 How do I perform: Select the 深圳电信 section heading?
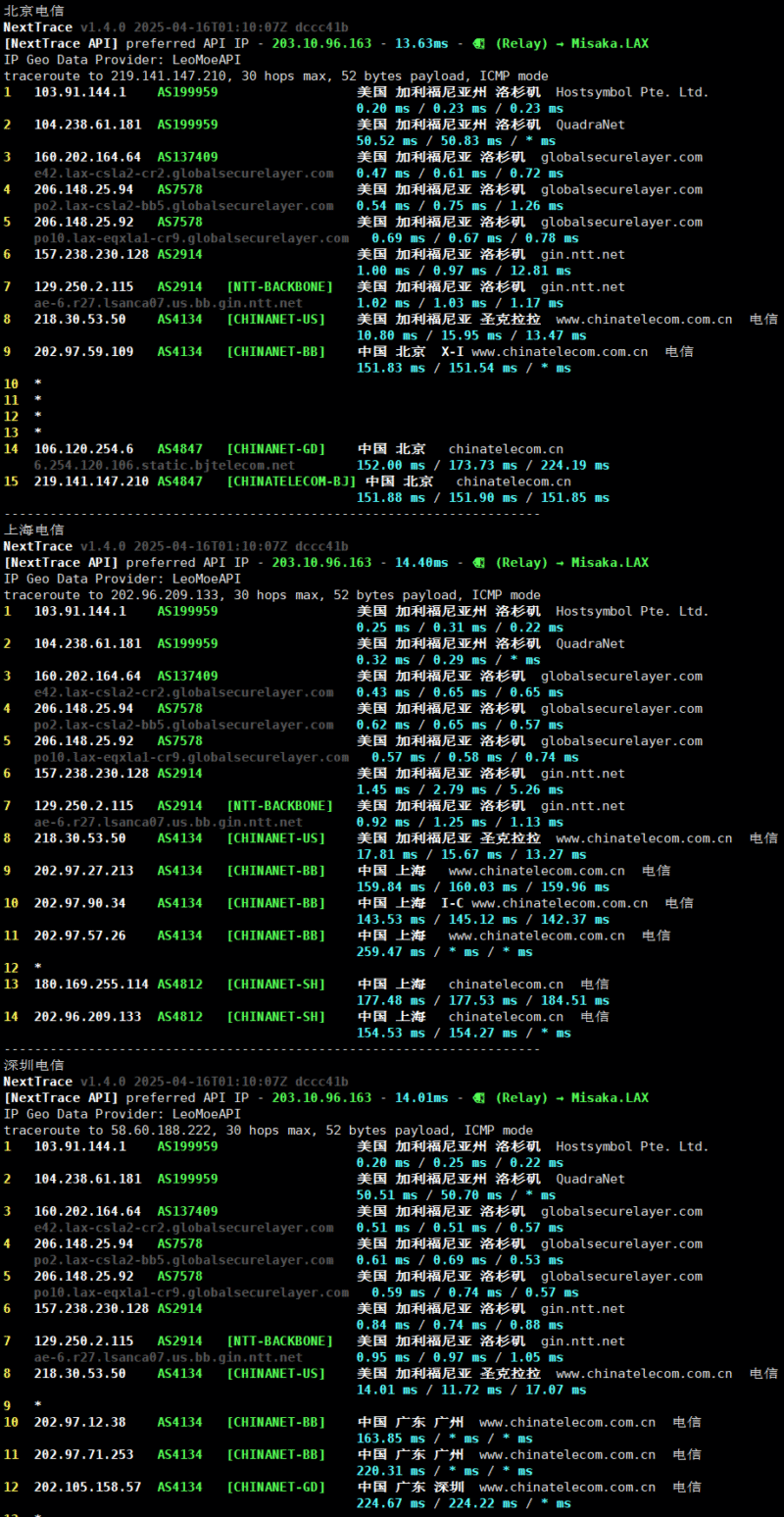(x=33, y=1065)
